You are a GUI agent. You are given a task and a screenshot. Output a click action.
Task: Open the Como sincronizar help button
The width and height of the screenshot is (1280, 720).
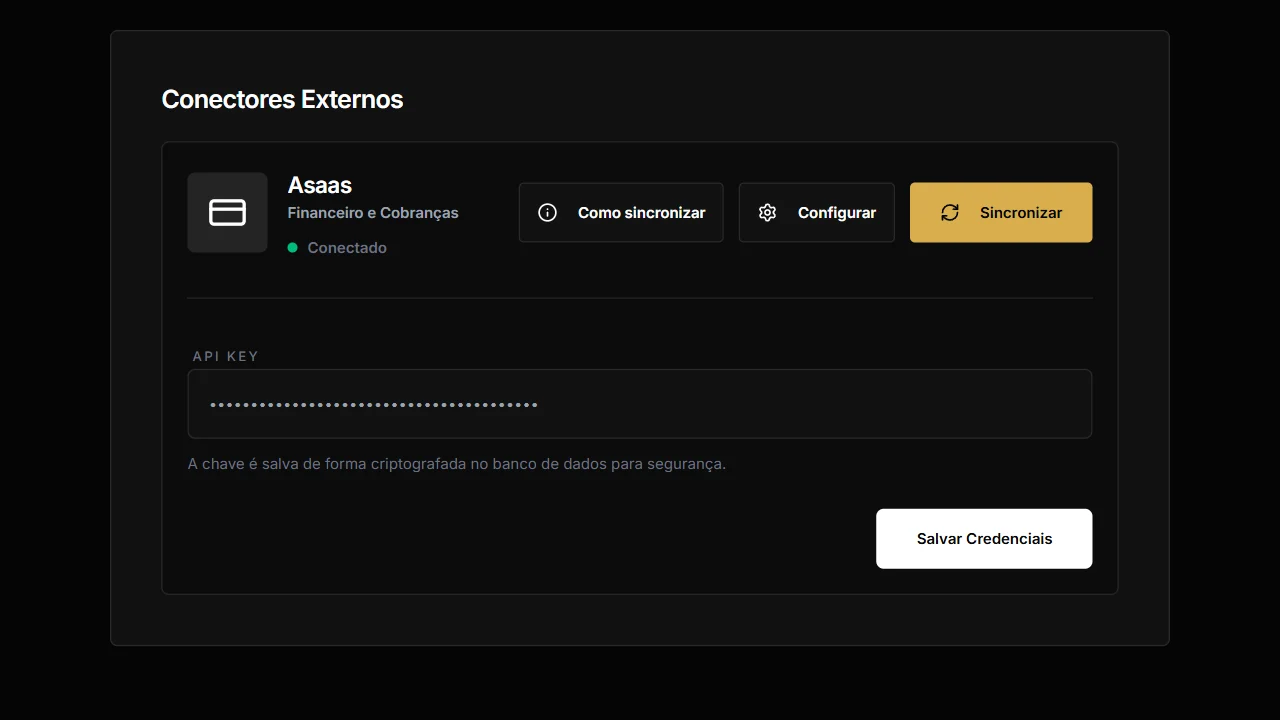click(x=621, y=212)
